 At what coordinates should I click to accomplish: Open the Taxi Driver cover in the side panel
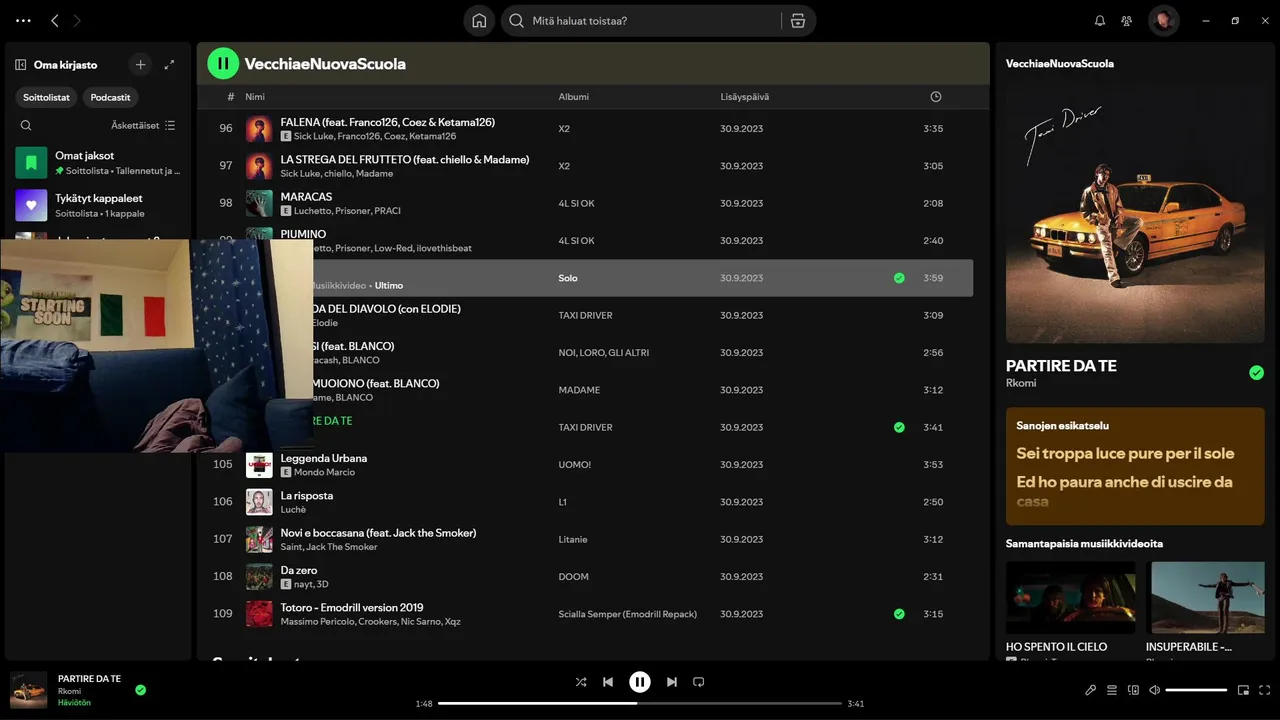pyautogui.click(x=1135, y=213)
